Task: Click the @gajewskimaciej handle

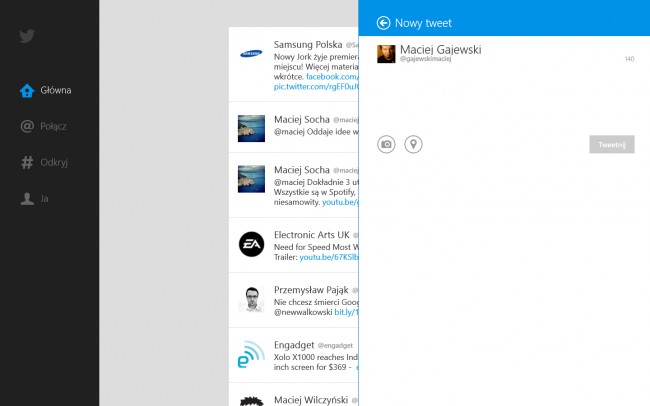Action: pyautogui.click(x=425, y=59)
